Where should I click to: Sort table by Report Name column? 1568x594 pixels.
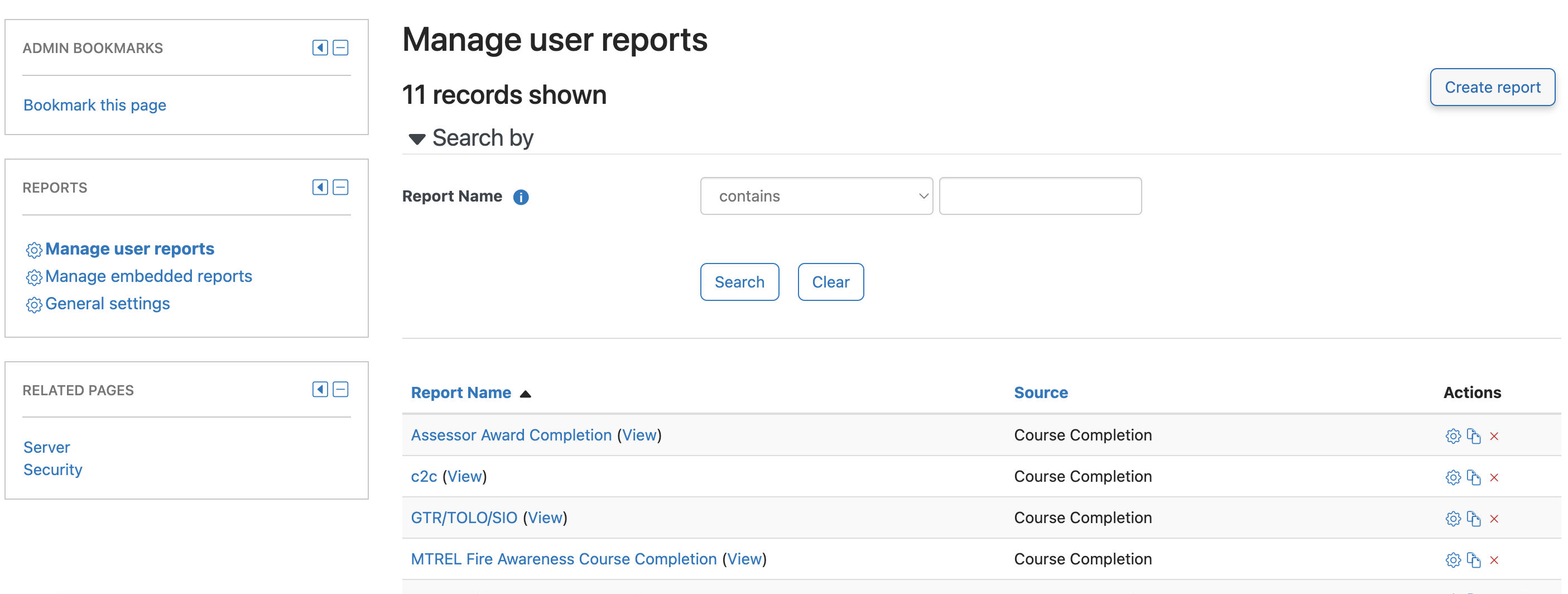coord(461,393)
